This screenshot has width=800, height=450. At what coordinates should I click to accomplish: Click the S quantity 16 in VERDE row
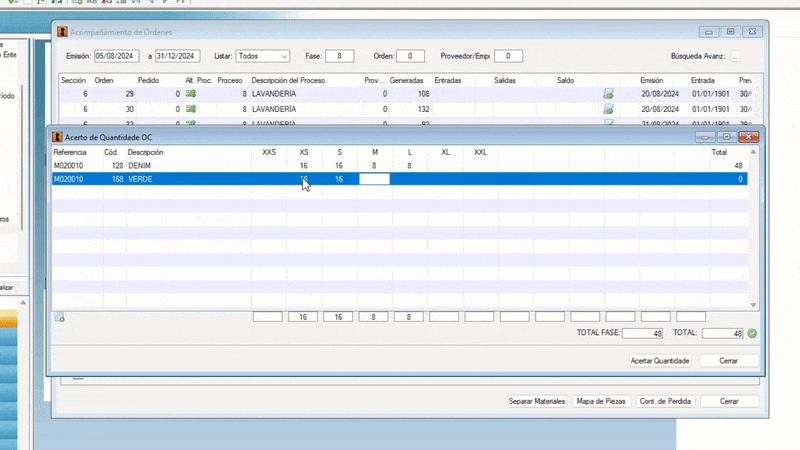click(x=339, y=179)
